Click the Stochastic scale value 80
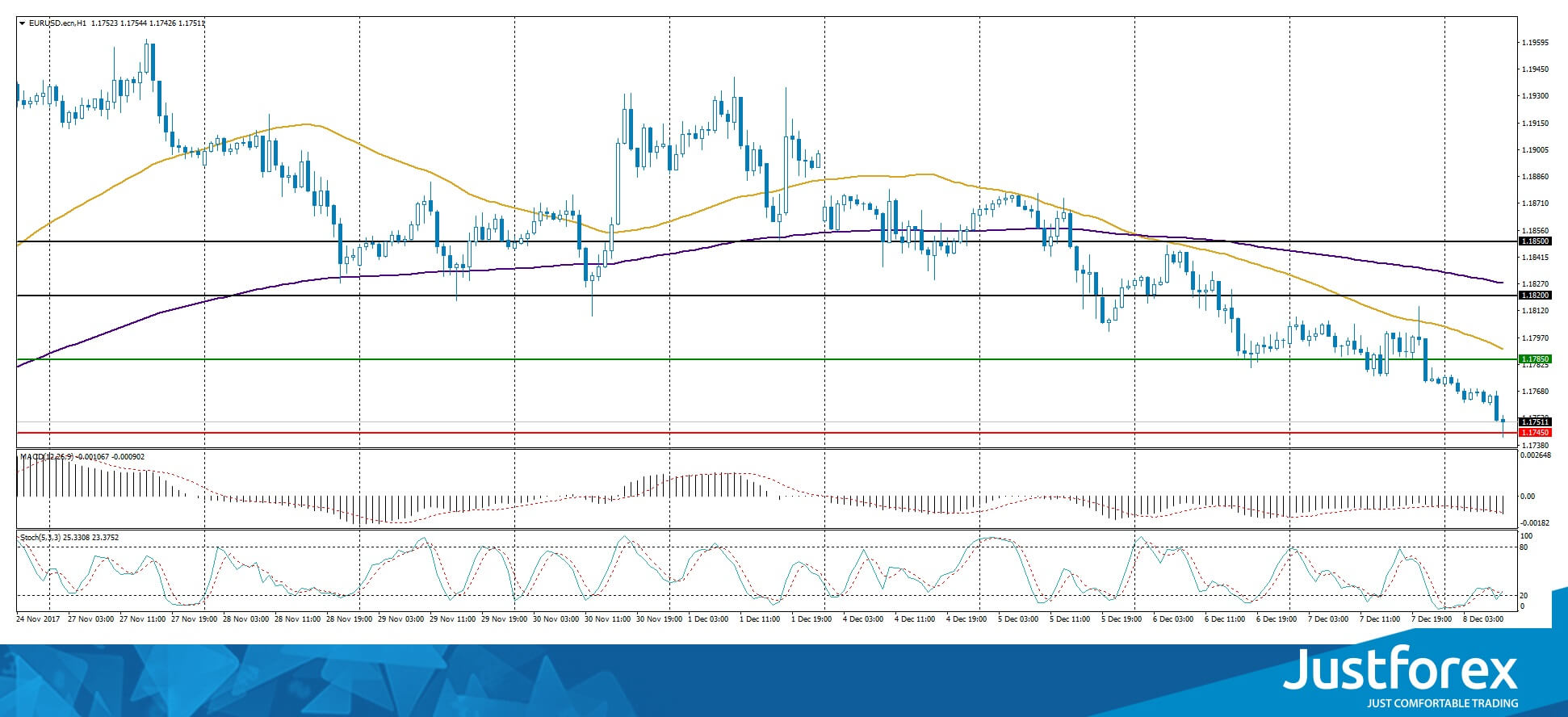The height and width of the screenshot is (717, 1568). click(1524, 547)
